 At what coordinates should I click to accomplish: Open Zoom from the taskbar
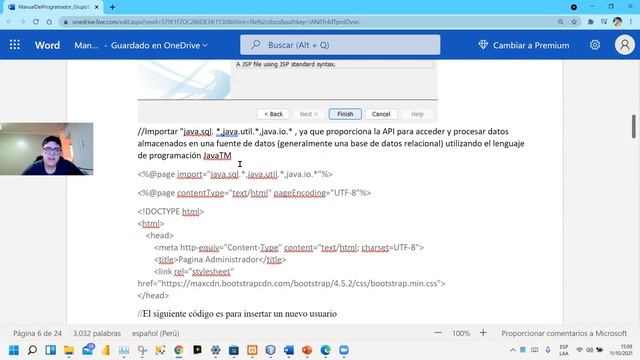click(344, 350)
